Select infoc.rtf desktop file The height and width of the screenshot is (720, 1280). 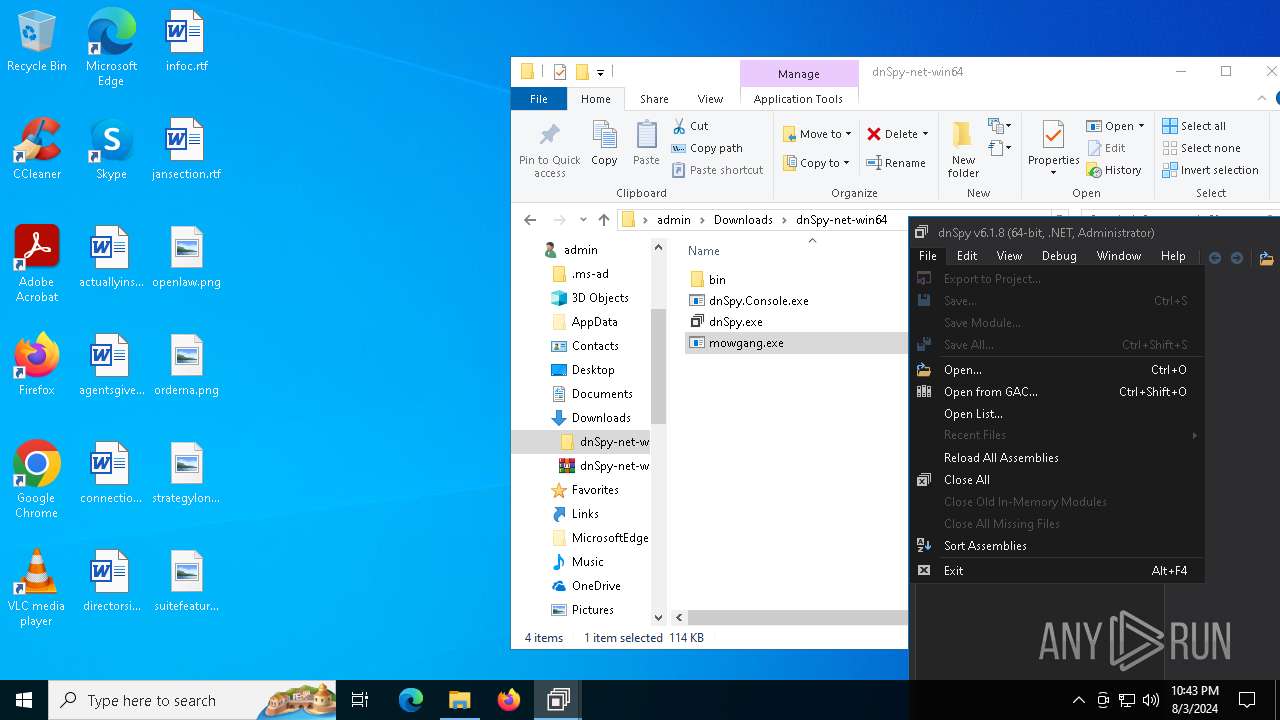(186, 42)
